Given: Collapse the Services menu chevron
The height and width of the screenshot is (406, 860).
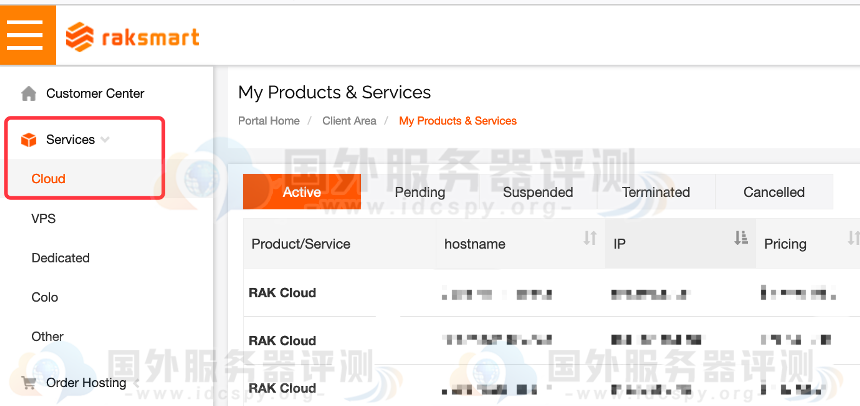Looking at the screenshot, I should (105, 139).
